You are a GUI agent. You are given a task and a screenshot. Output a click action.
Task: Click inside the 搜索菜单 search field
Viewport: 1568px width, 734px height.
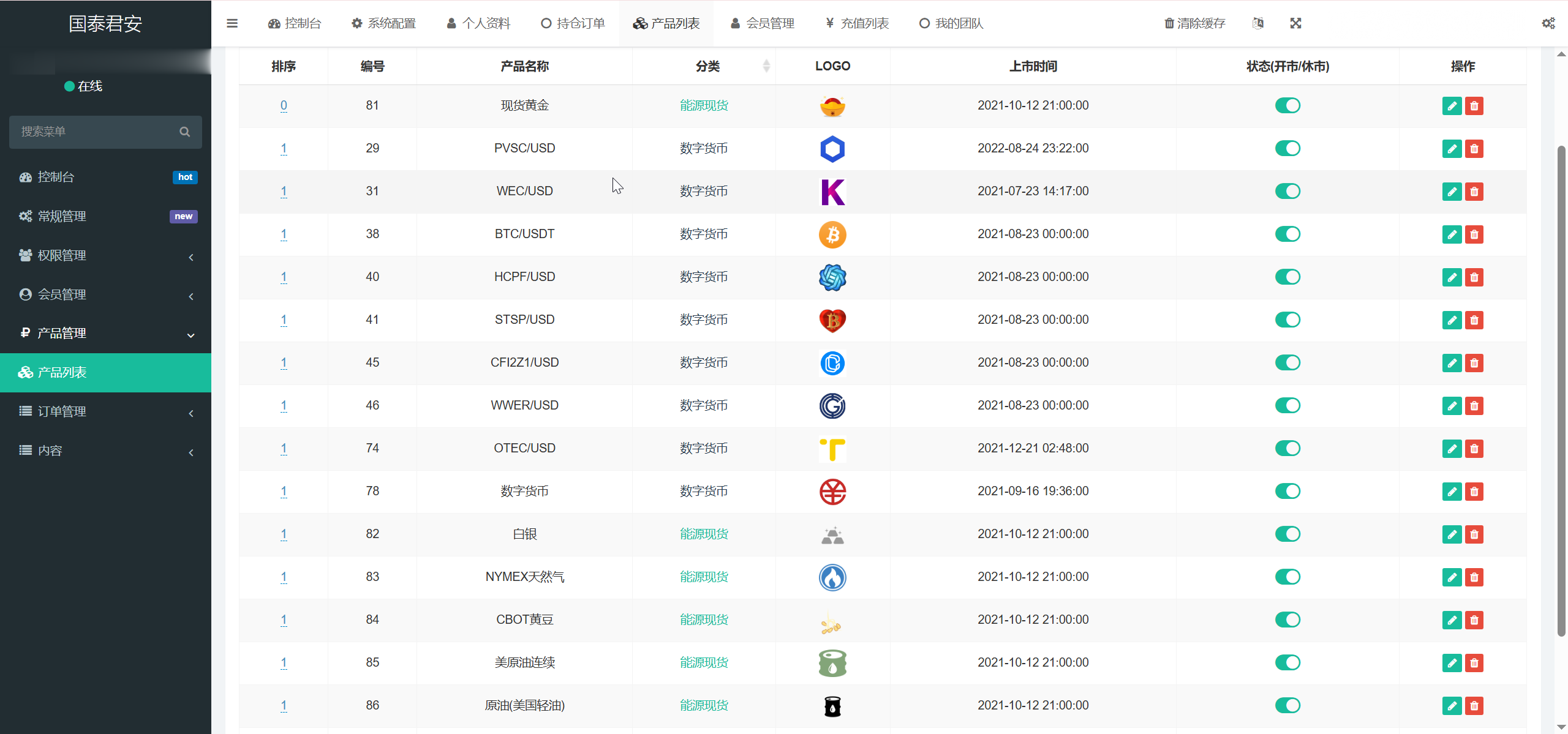[92, 131]
